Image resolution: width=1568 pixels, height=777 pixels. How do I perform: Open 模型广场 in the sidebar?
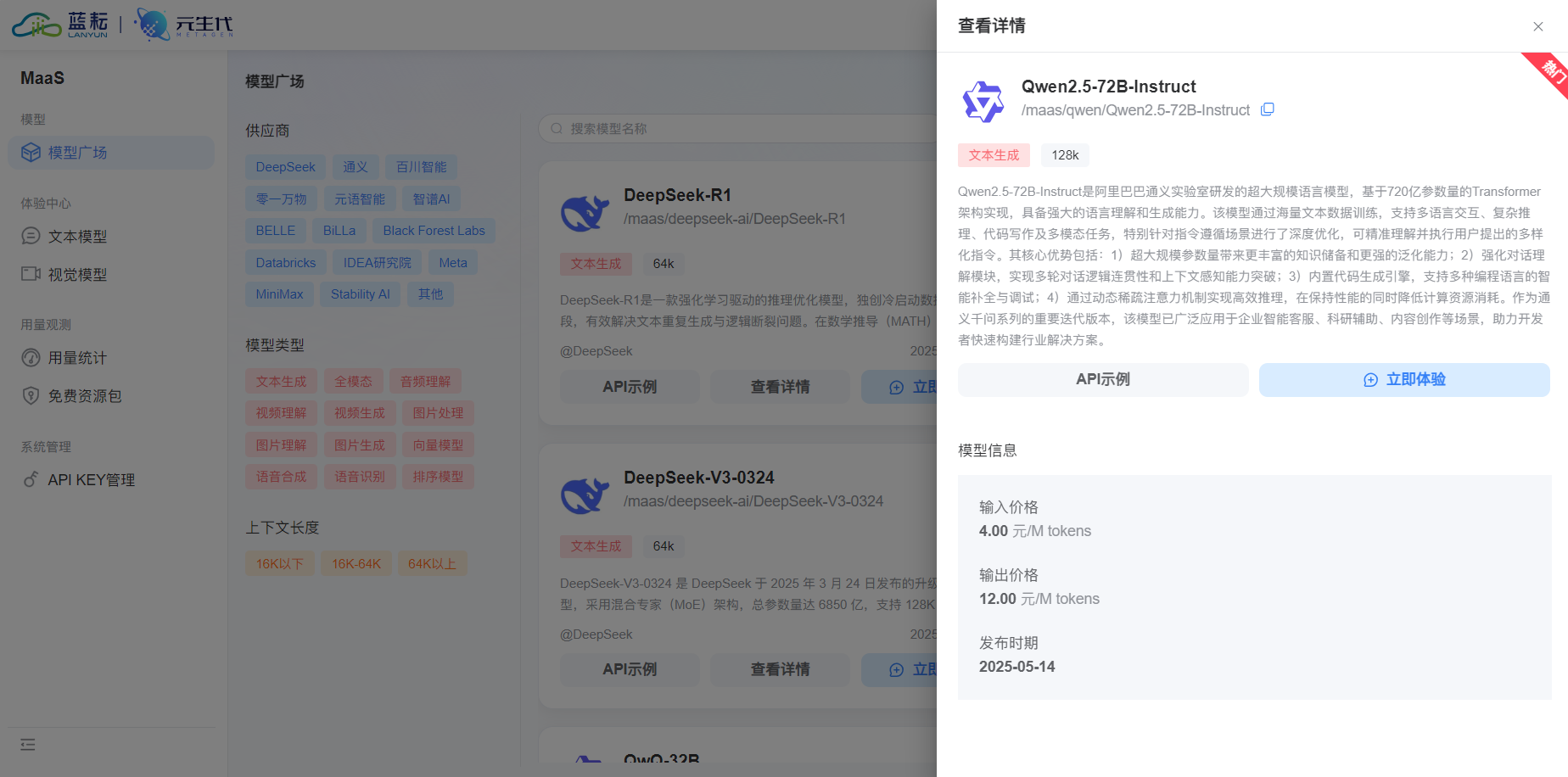(x=111, y=153)
